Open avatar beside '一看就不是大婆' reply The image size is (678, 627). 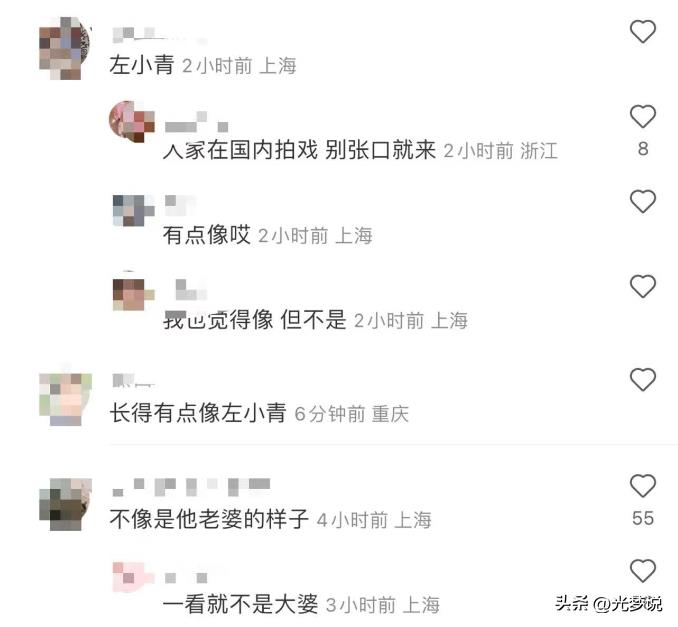(x=134, y=578)
